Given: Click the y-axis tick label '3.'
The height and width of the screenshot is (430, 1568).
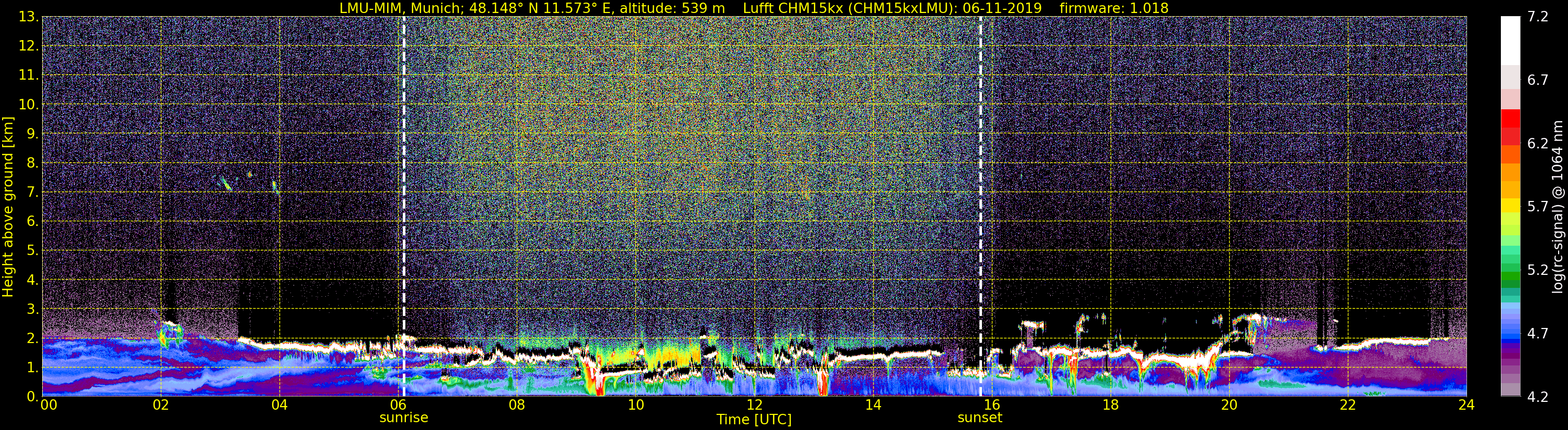Looking at the screenshot, I should (x=32, y=309).
